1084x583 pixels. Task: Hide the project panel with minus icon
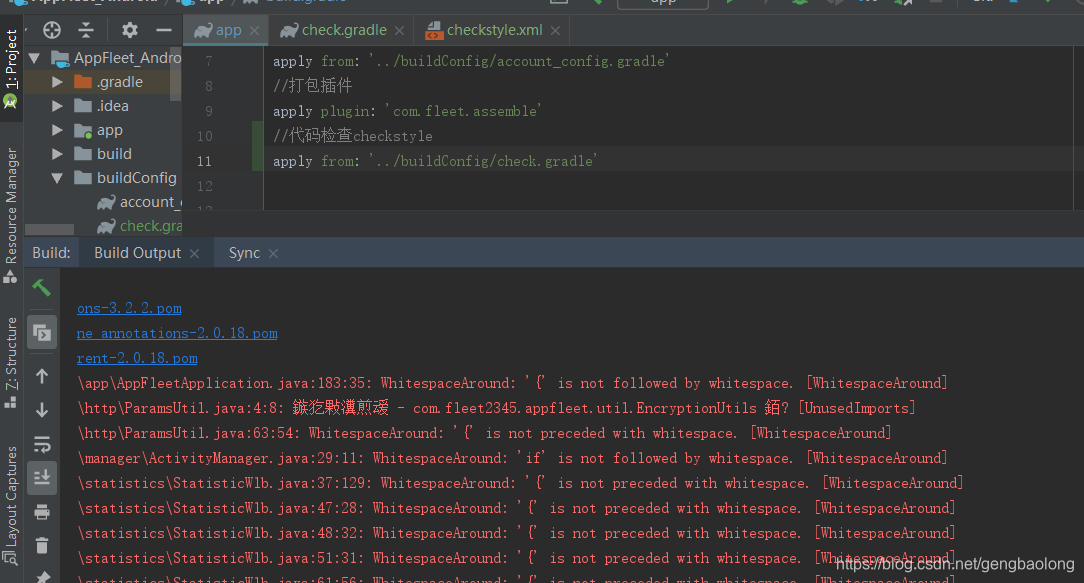164,30
